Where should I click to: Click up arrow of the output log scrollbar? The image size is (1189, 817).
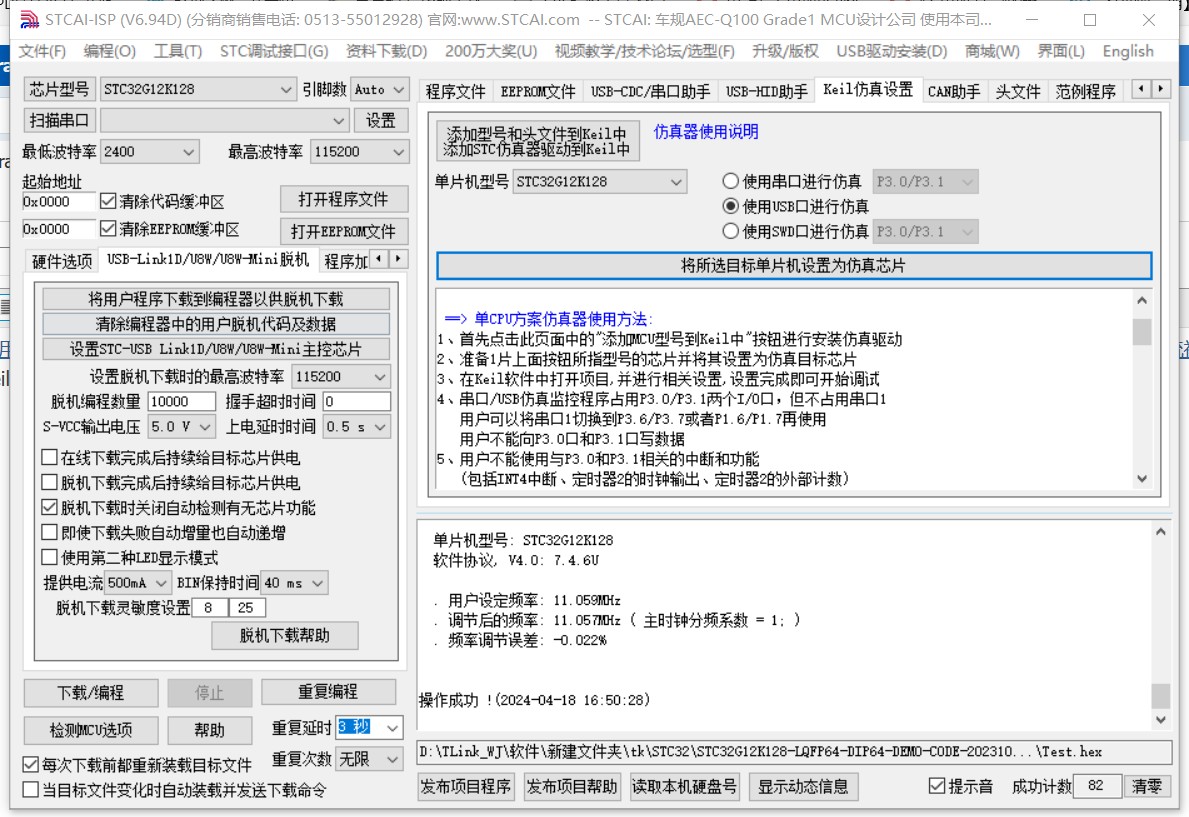point(1160,532)
